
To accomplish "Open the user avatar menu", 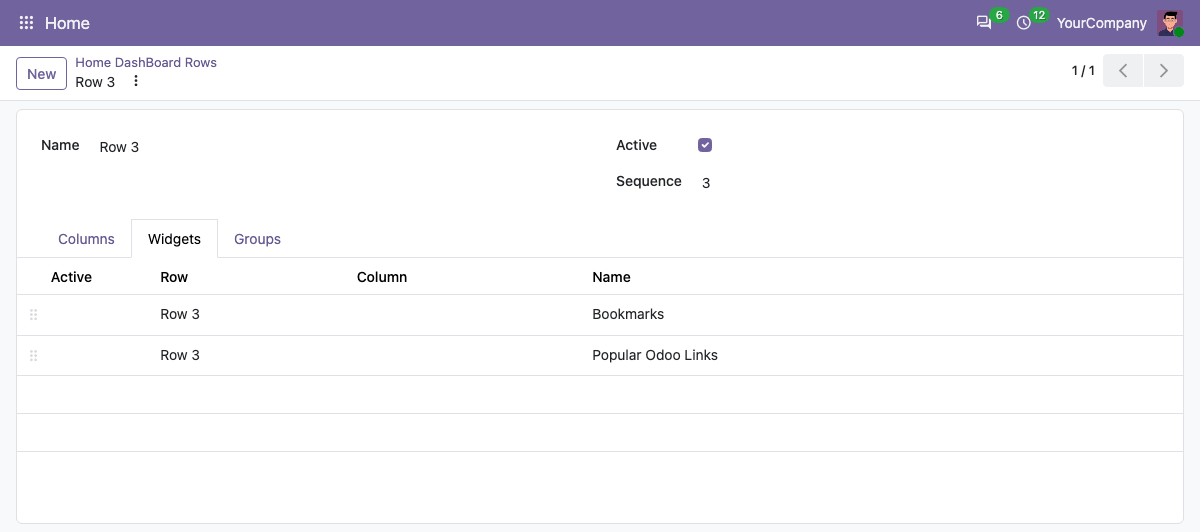I will (x=1170, y=23).
